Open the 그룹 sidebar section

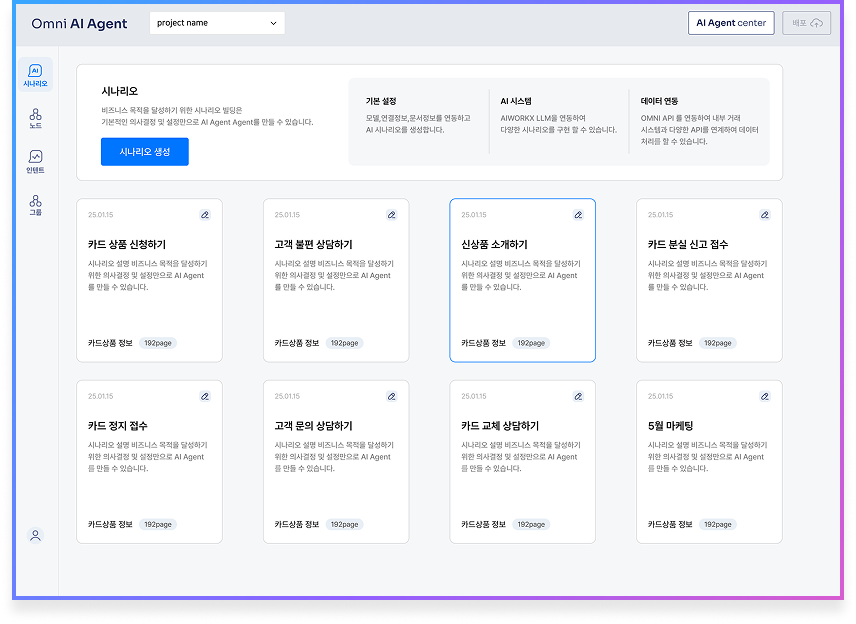click(x=35, y=205)
